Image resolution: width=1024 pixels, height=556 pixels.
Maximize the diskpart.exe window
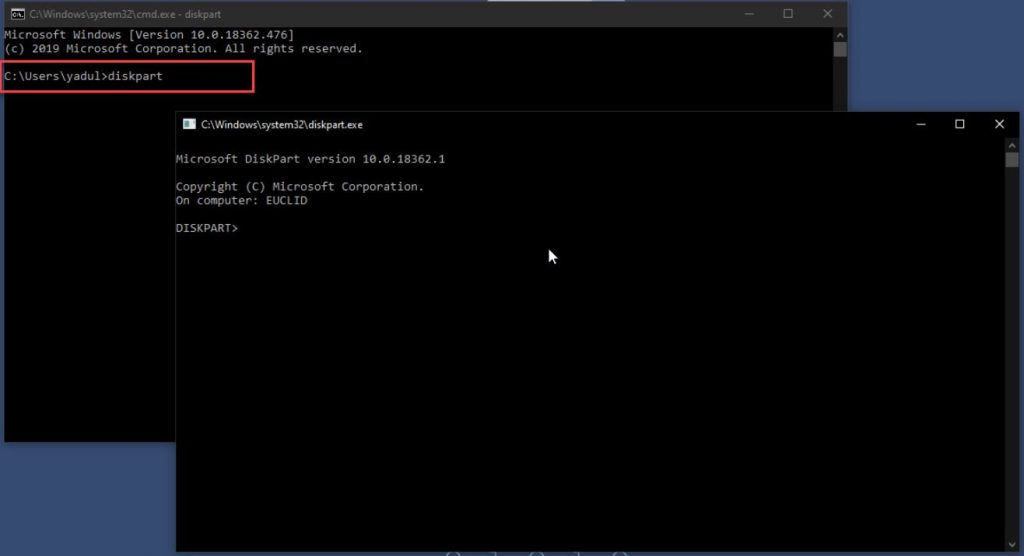click(960, 124)
